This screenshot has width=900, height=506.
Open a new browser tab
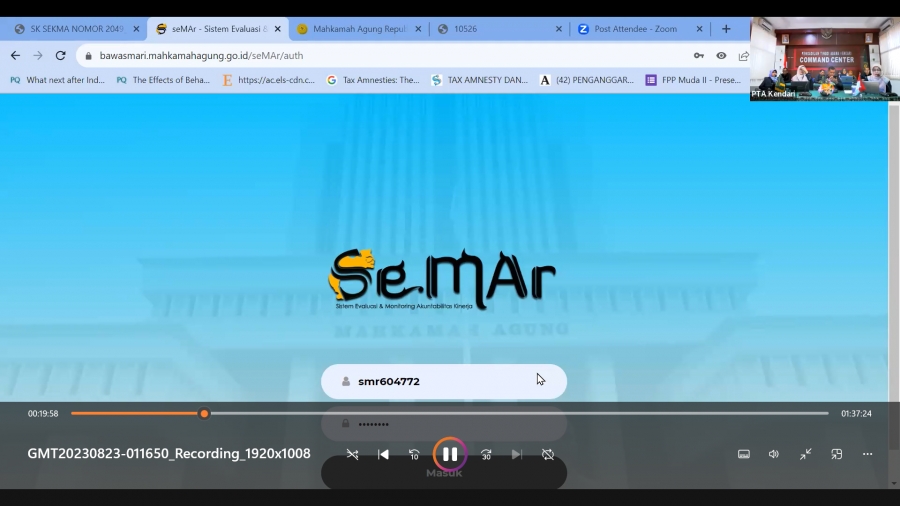coord(726,29)
